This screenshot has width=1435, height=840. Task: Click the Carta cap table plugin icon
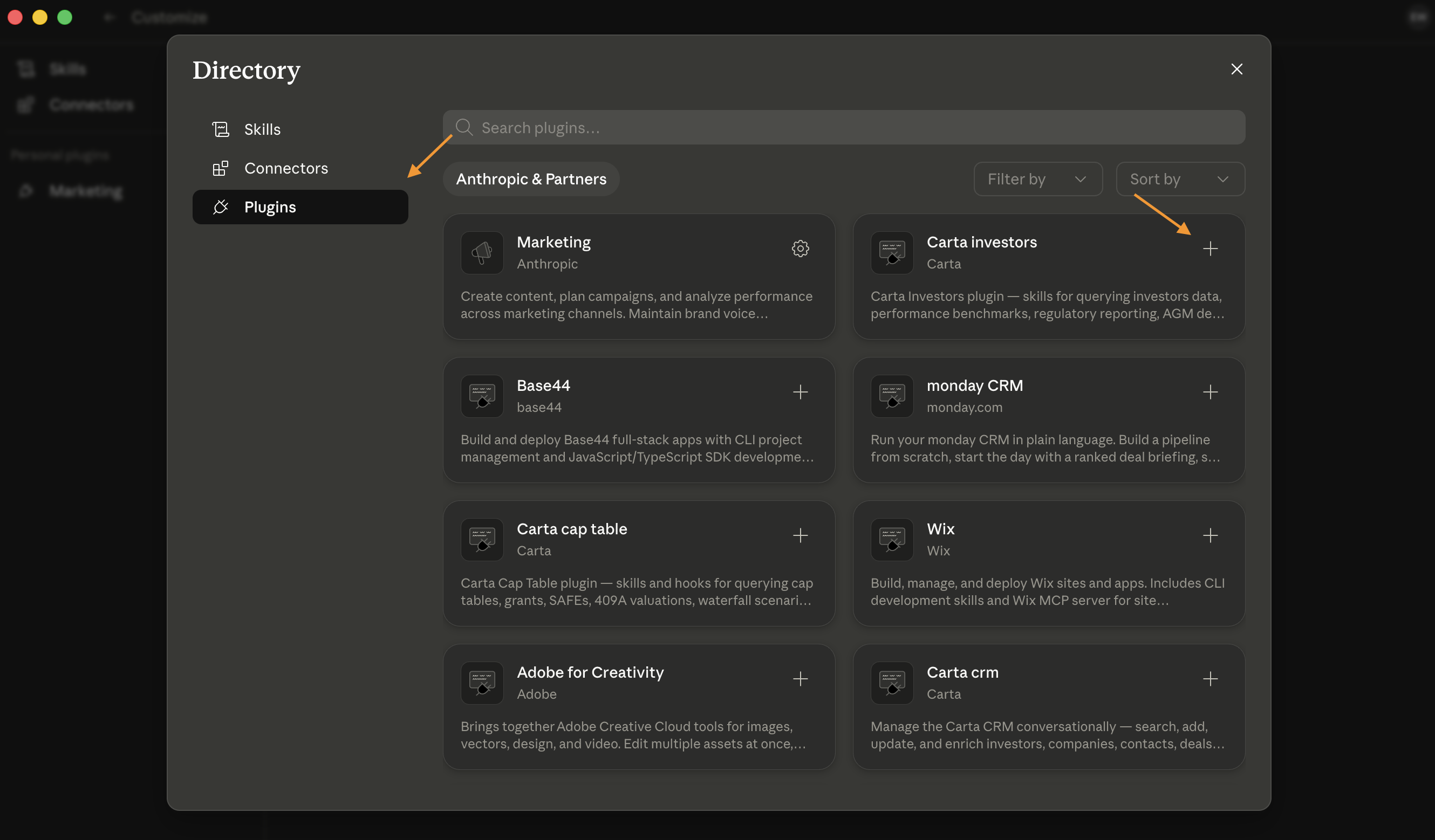tap(482, 540)
